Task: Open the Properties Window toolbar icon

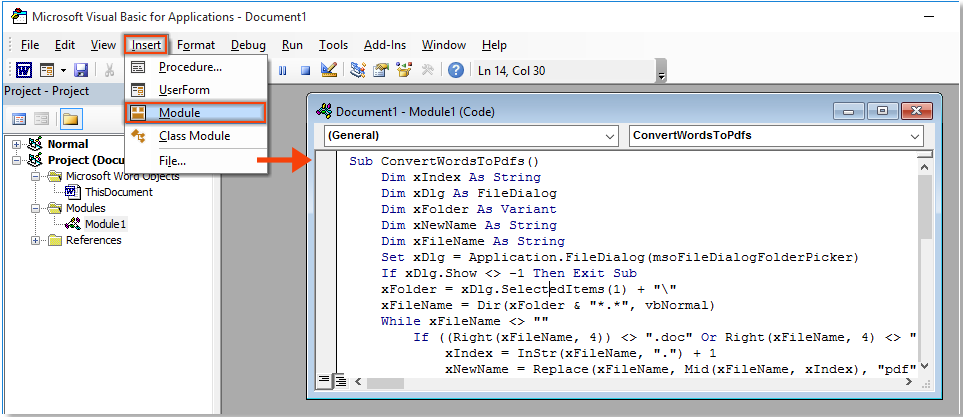Action: coord(381,70)
